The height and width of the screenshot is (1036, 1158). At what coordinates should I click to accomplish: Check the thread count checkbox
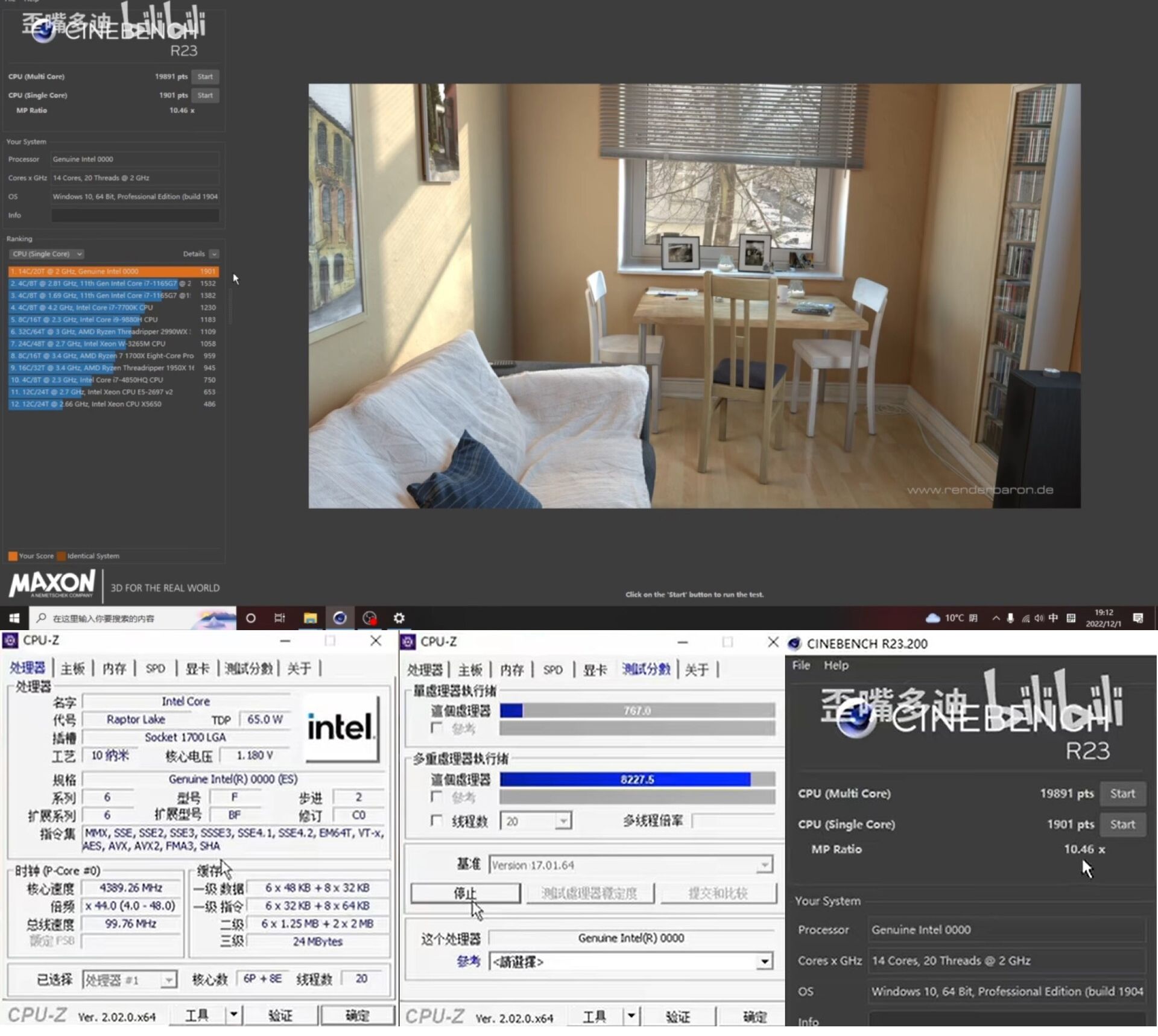(x=437, y=821)
